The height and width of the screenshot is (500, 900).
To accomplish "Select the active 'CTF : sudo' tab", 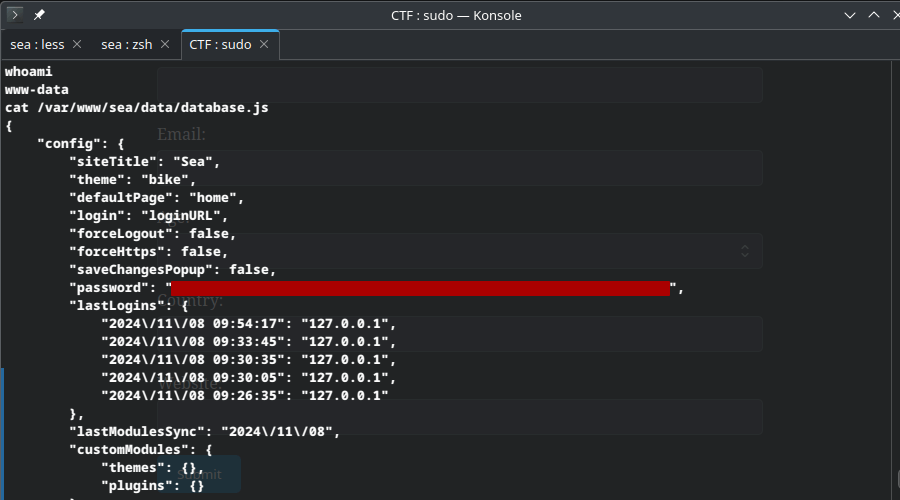I will [220, 45].
